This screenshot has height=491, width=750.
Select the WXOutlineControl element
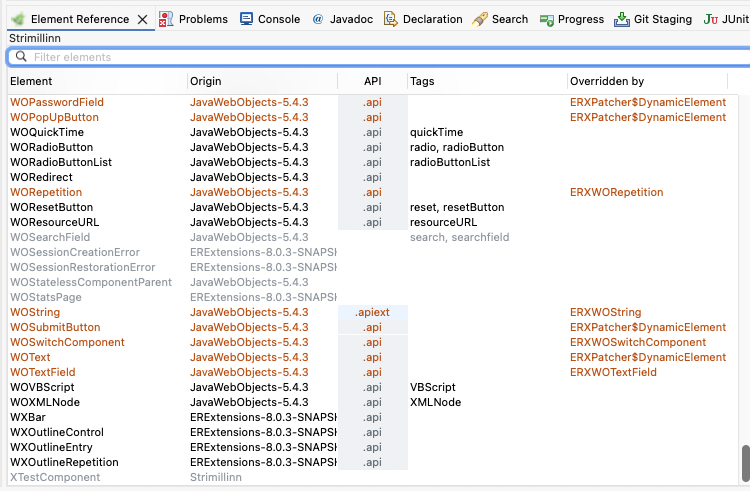(57, 432)
